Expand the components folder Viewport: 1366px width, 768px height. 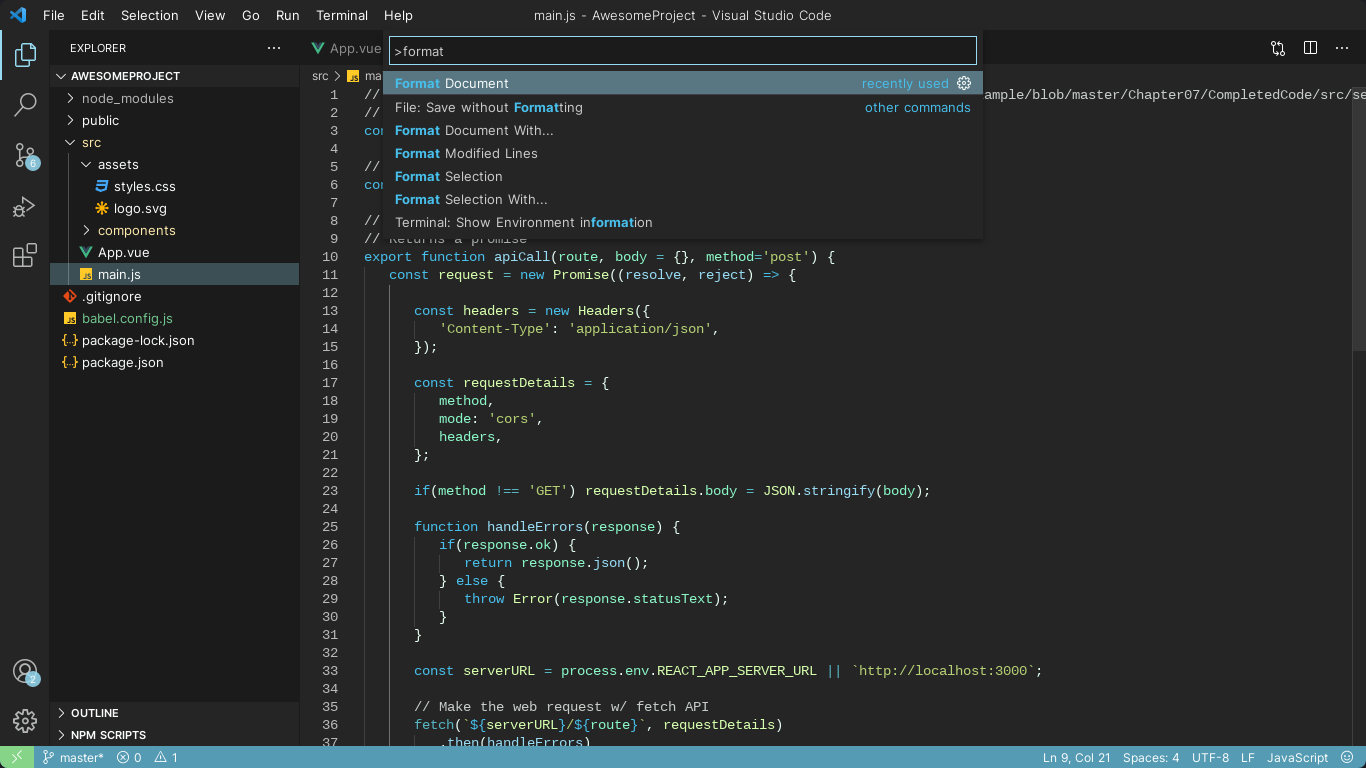[x=174, y=230]
